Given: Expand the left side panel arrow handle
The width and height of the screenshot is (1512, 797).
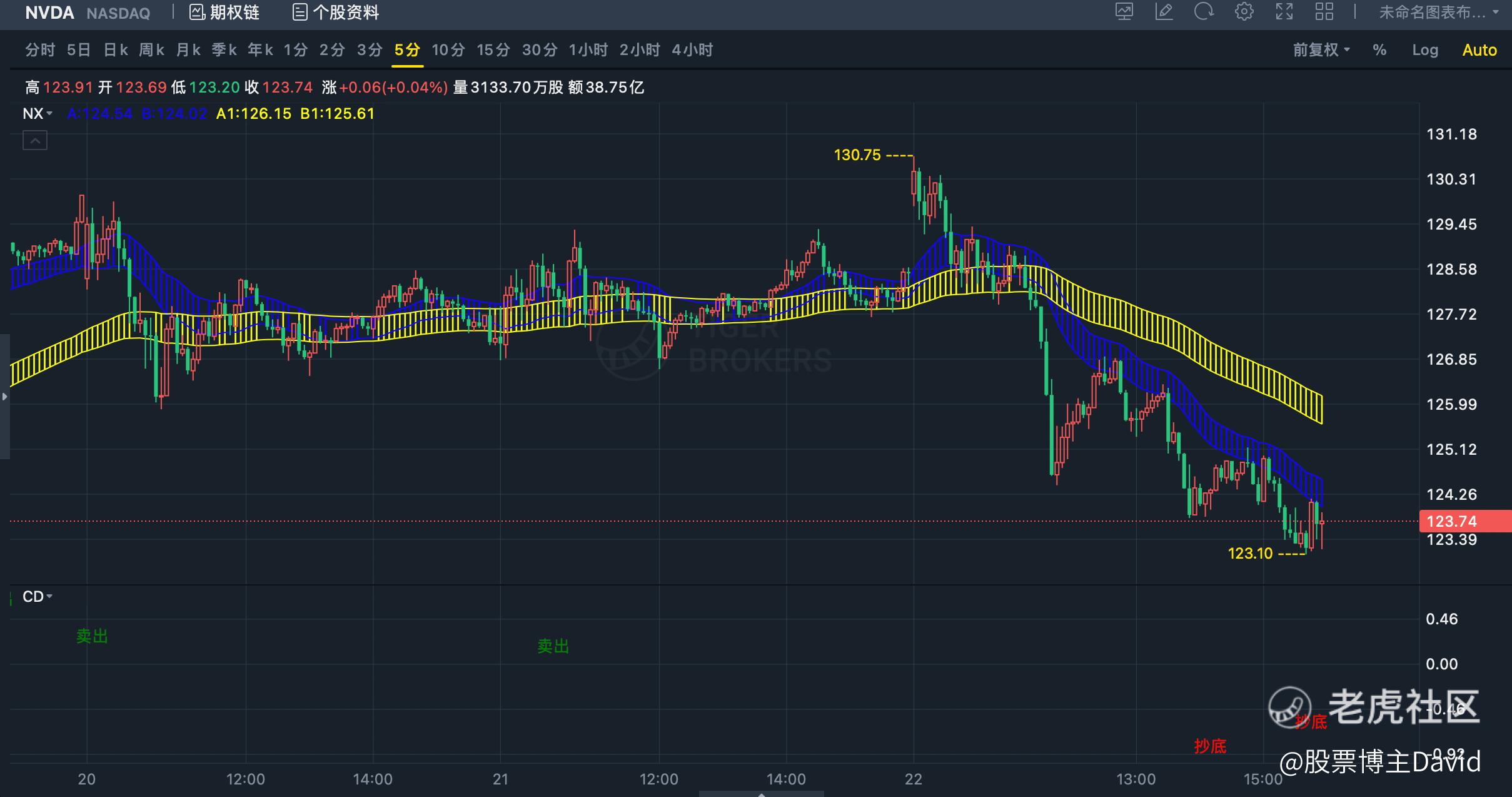Looking at the screenshot, I should tap(4, 397).
